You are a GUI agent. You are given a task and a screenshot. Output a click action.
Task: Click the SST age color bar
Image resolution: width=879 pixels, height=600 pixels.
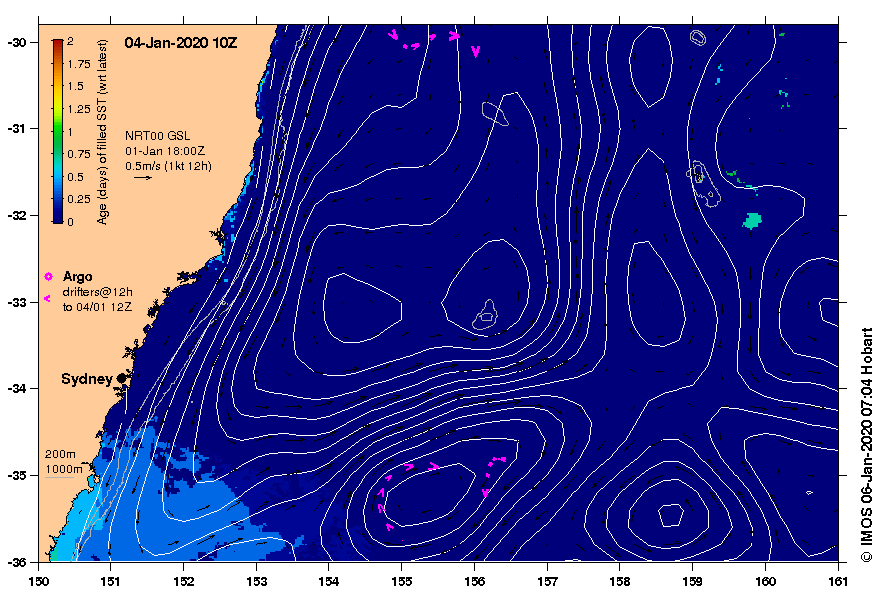[x=58, y=131]
